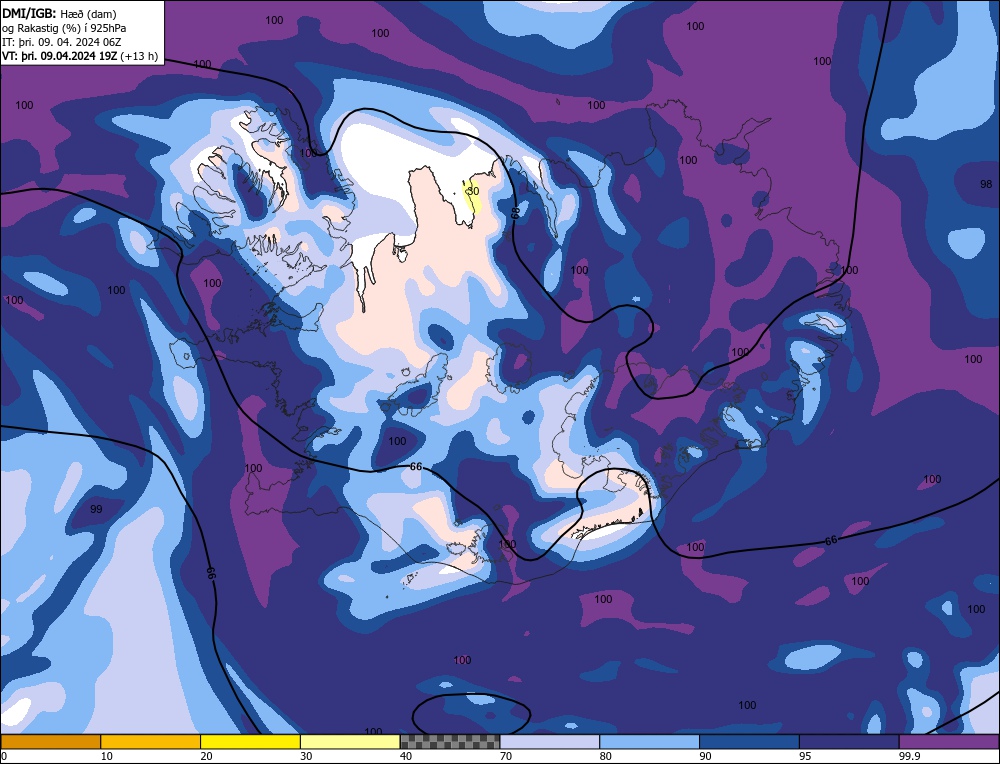Click the '(+13 h)' forecast offset text
Image resolution: width=1000 pixels, height=764 pixels.
click(x=139, y=56)
